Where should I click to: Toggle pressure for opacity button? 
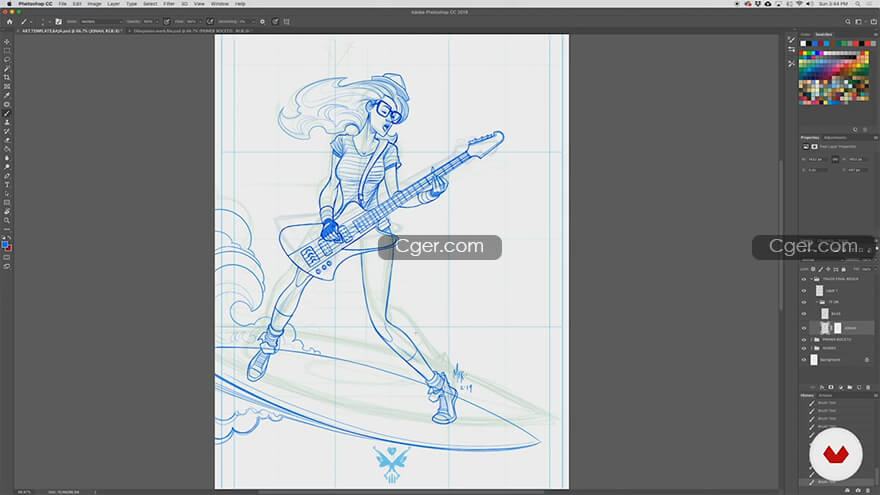pyautogui.click(x=167, y=21)
